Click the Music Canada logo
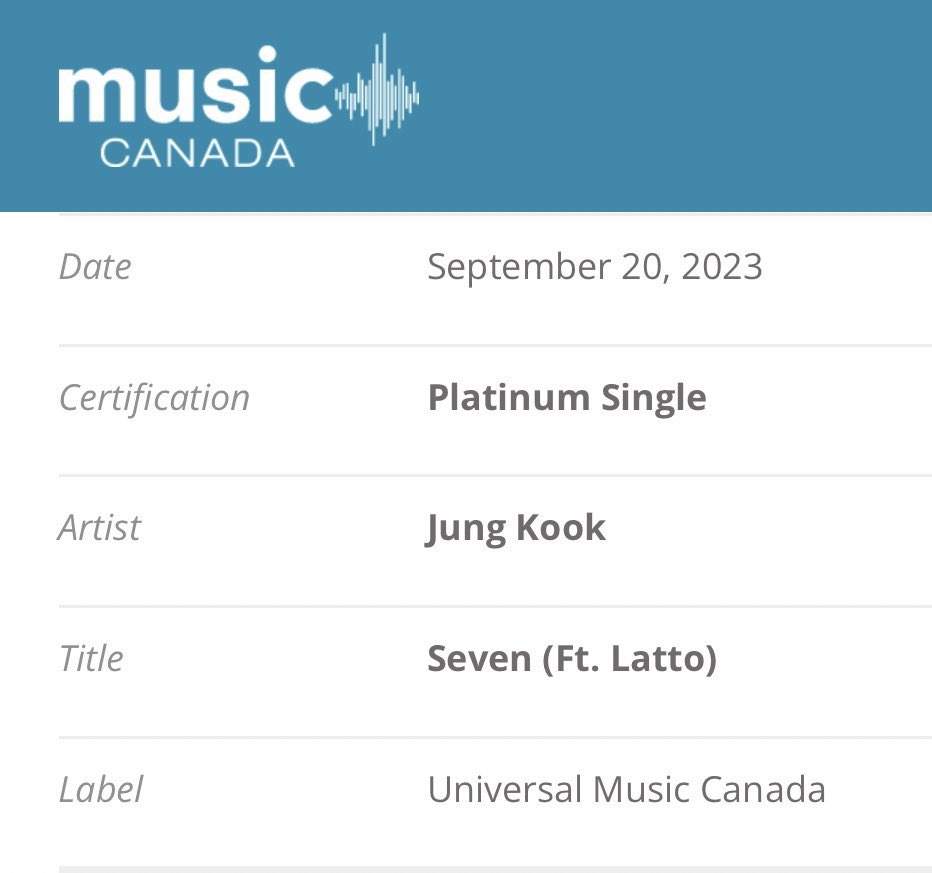The width and height of the screenshot is (932, 873). pyautogui.click(x=238, y=100)
